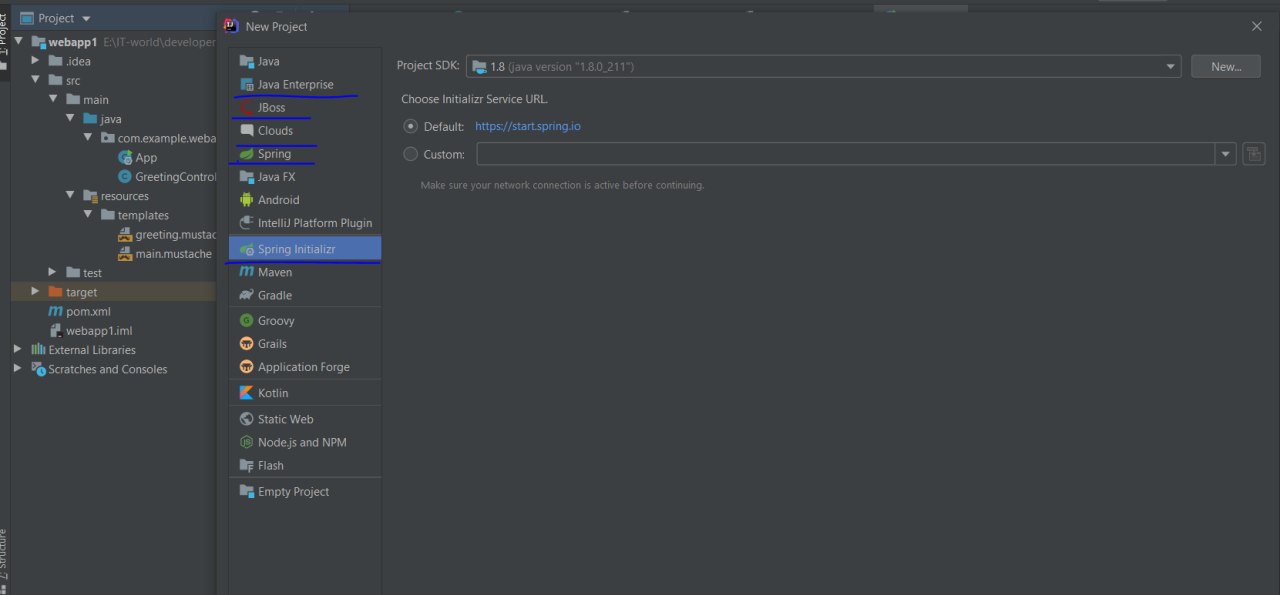Click the App class icon in tree
1280x595 pixels.
pyautogui.click(x=125, y=157)
